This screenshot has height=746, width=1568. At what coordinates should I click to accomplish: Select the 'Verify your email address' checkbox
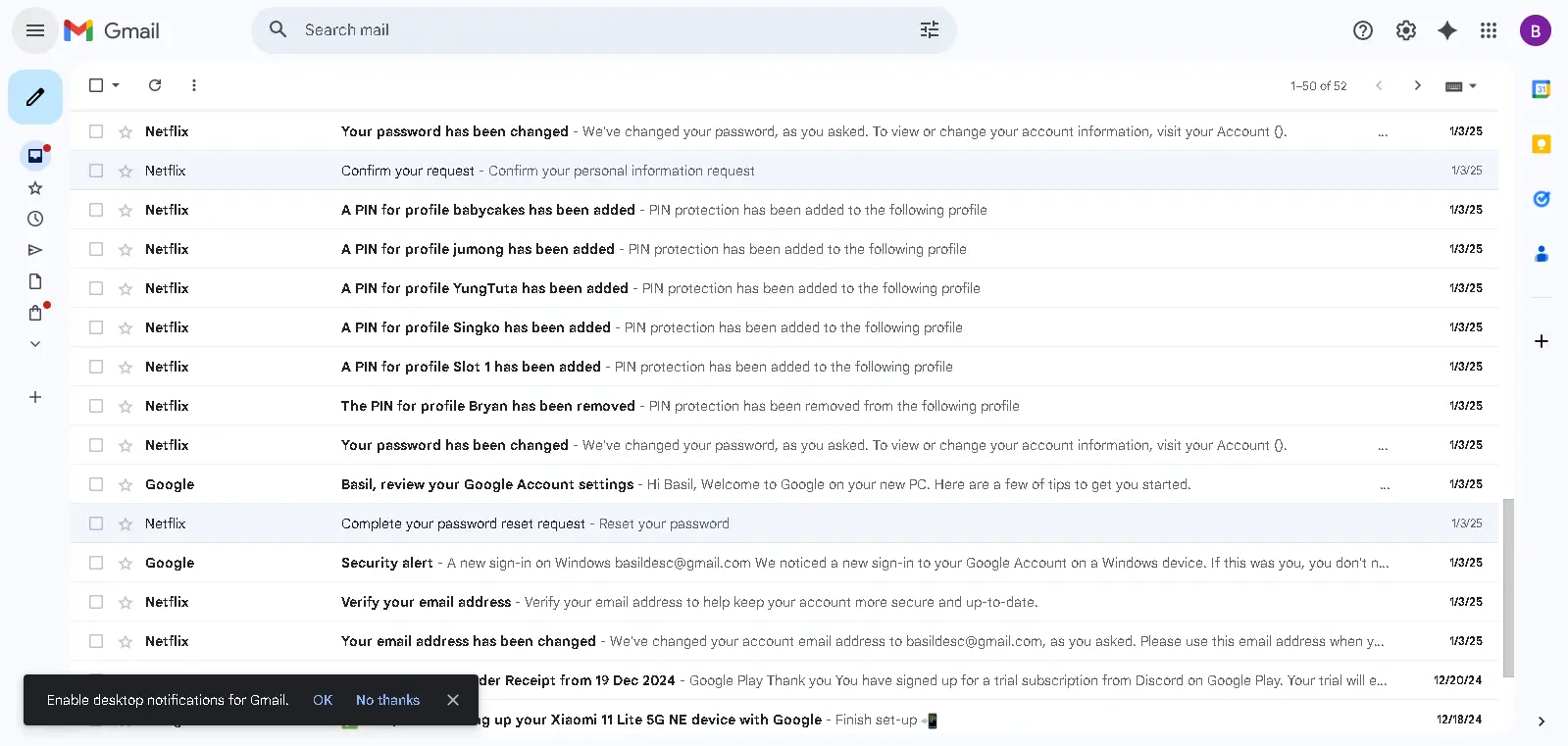point(96,602)
